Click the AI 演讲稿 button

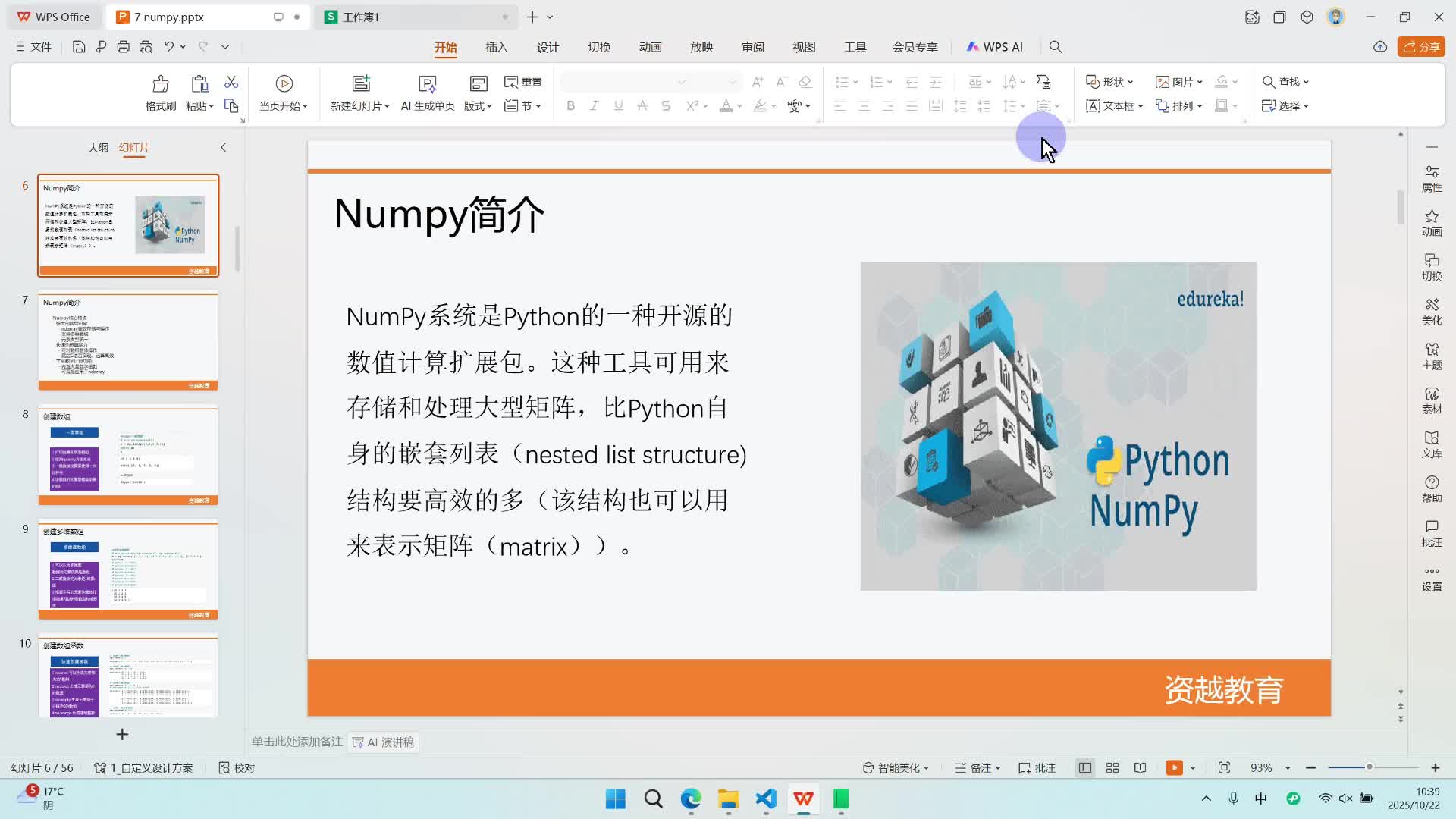tap(384, 742)
